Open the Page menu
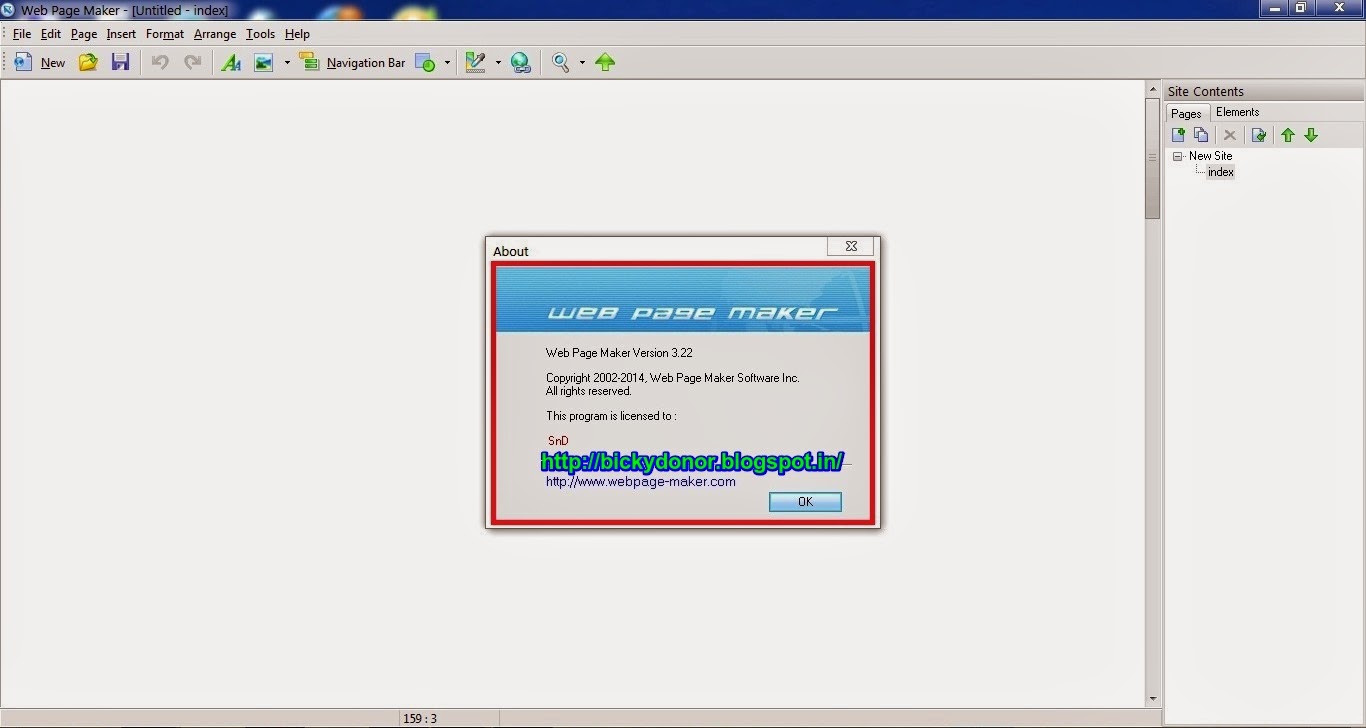Image resolution: width=1366 pixels, height=728 pixels. coord(84,34)
